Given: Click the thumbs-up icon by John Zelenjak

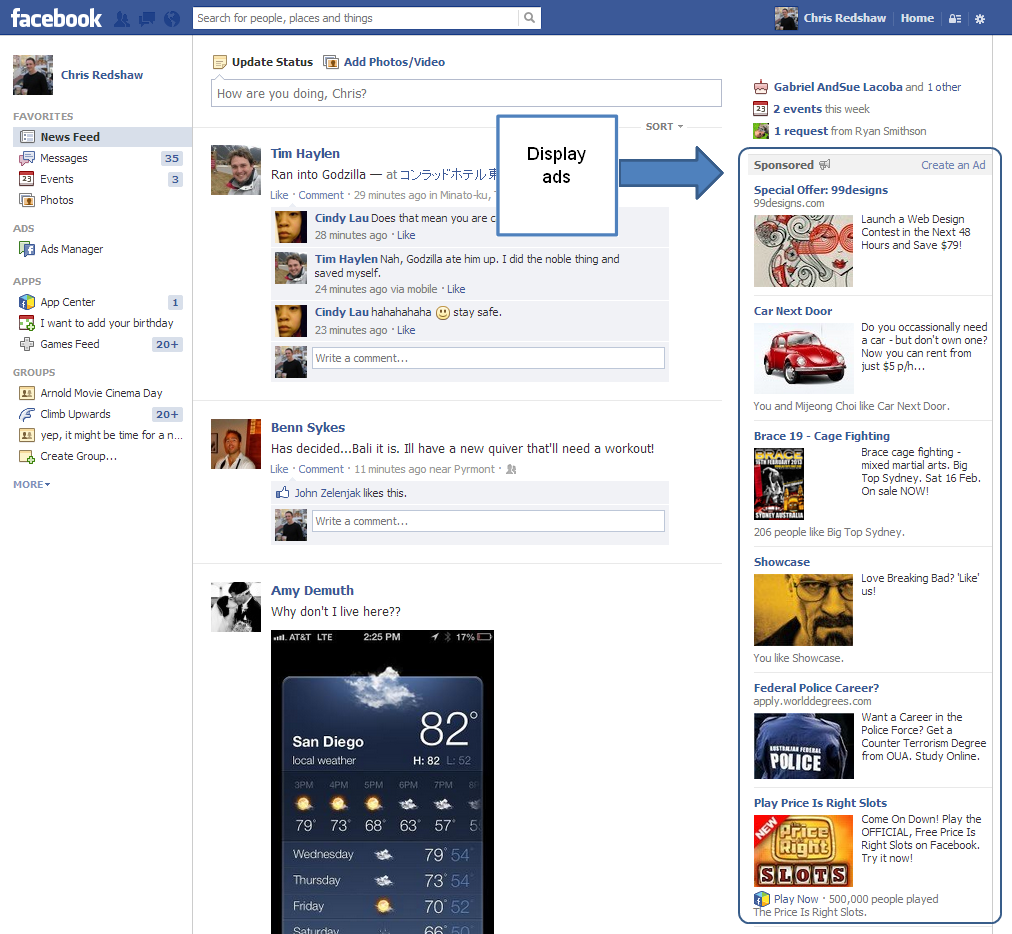Looking at the screenshot, I should pos(283,492).
